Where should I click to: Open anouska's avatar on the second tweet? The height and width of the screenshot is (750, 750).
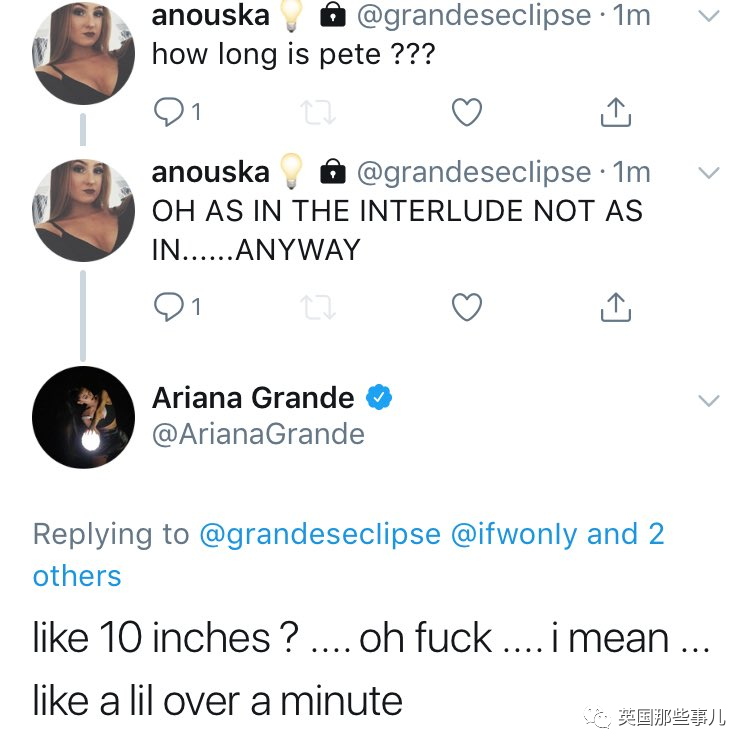(x=83, y=210)
